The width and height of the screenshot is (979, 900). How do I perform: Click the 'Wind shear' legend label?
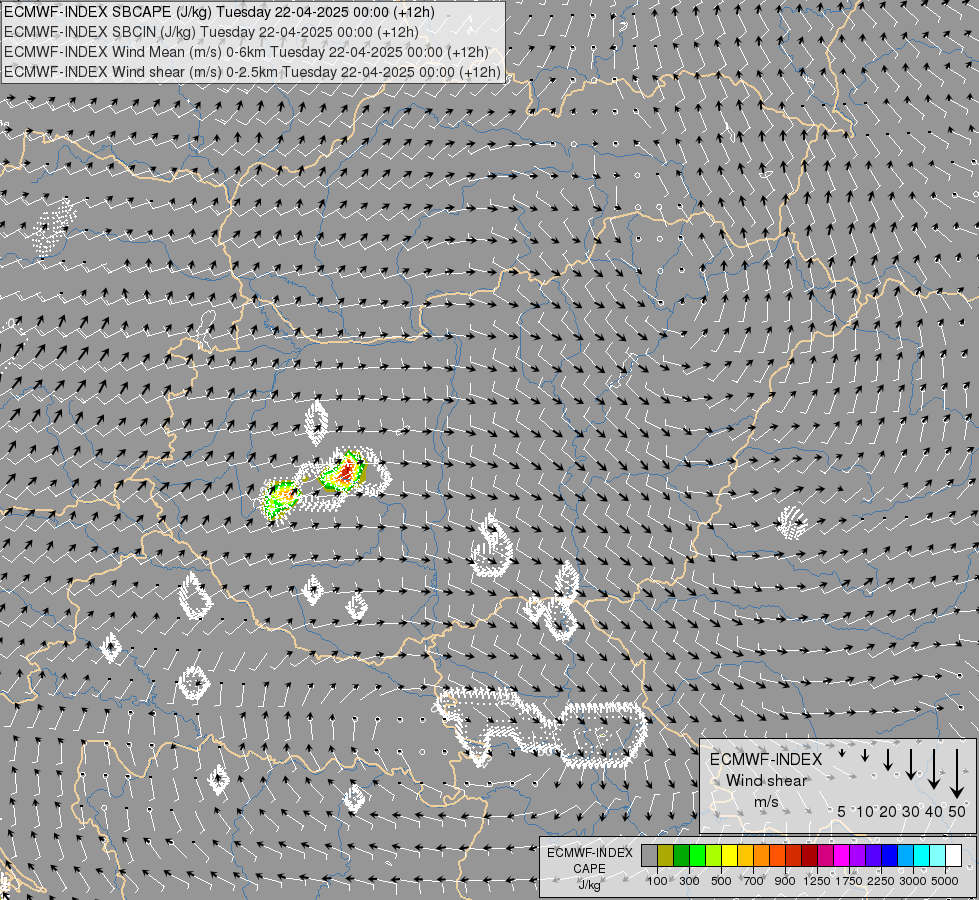[766, 780]
